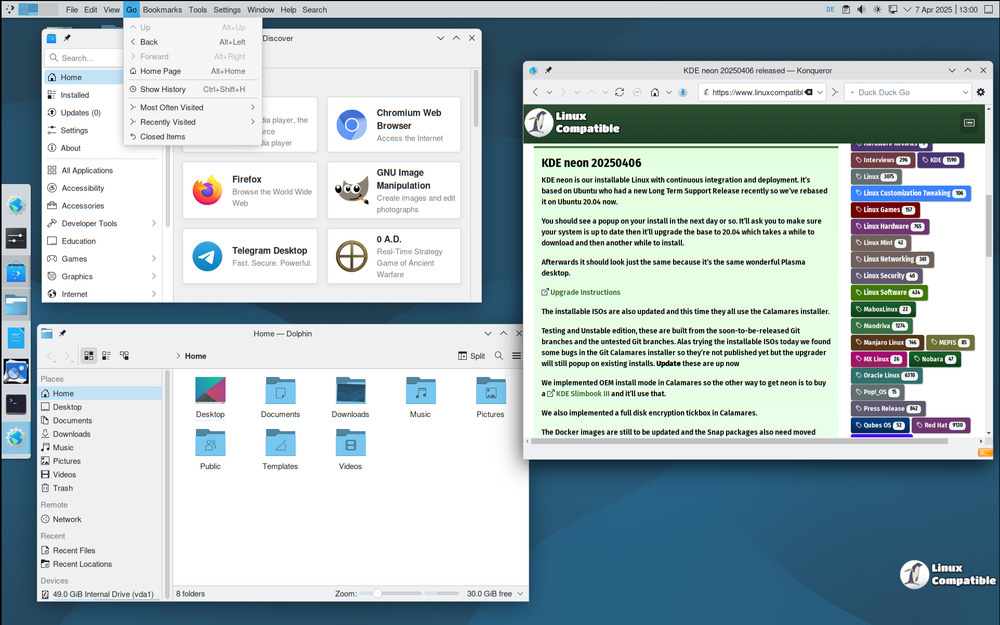
Task: Open the Firefox app entry in Discover
Action: [250, 190]
